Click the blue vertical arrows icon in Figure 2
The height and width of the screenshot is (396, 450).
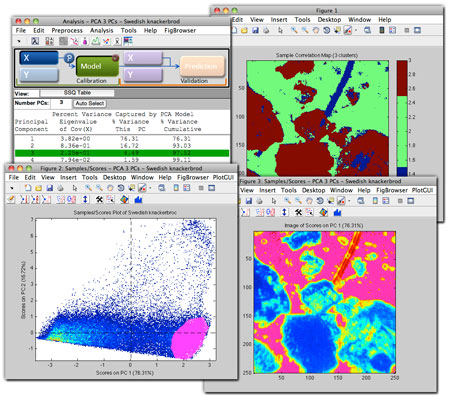[85, 199]
